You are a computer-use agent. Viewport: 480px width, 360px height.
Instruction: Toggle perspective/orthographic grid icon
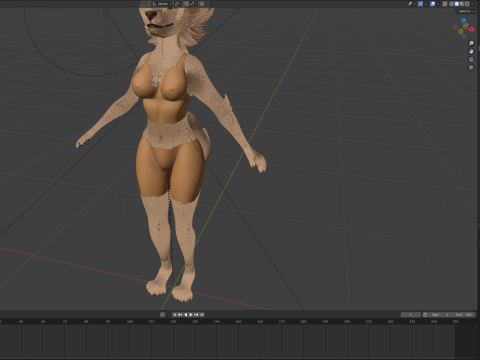[x=471, y=67]
